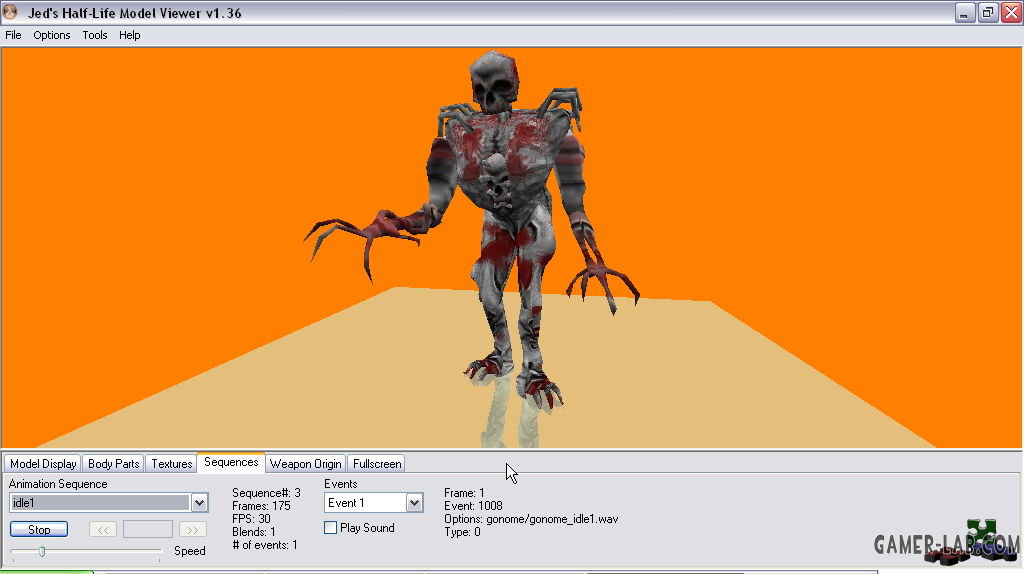This screenshot has height=574, width=1024.
Task: Click the 'Sequence#: 3' text
Action: (x=266, y=493)
